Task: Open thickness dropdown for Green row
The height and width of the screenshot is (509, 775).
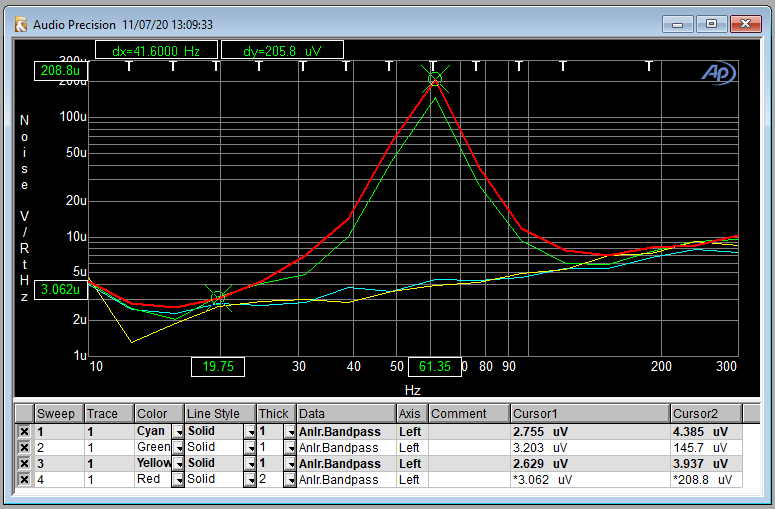Action: [290, 447]
